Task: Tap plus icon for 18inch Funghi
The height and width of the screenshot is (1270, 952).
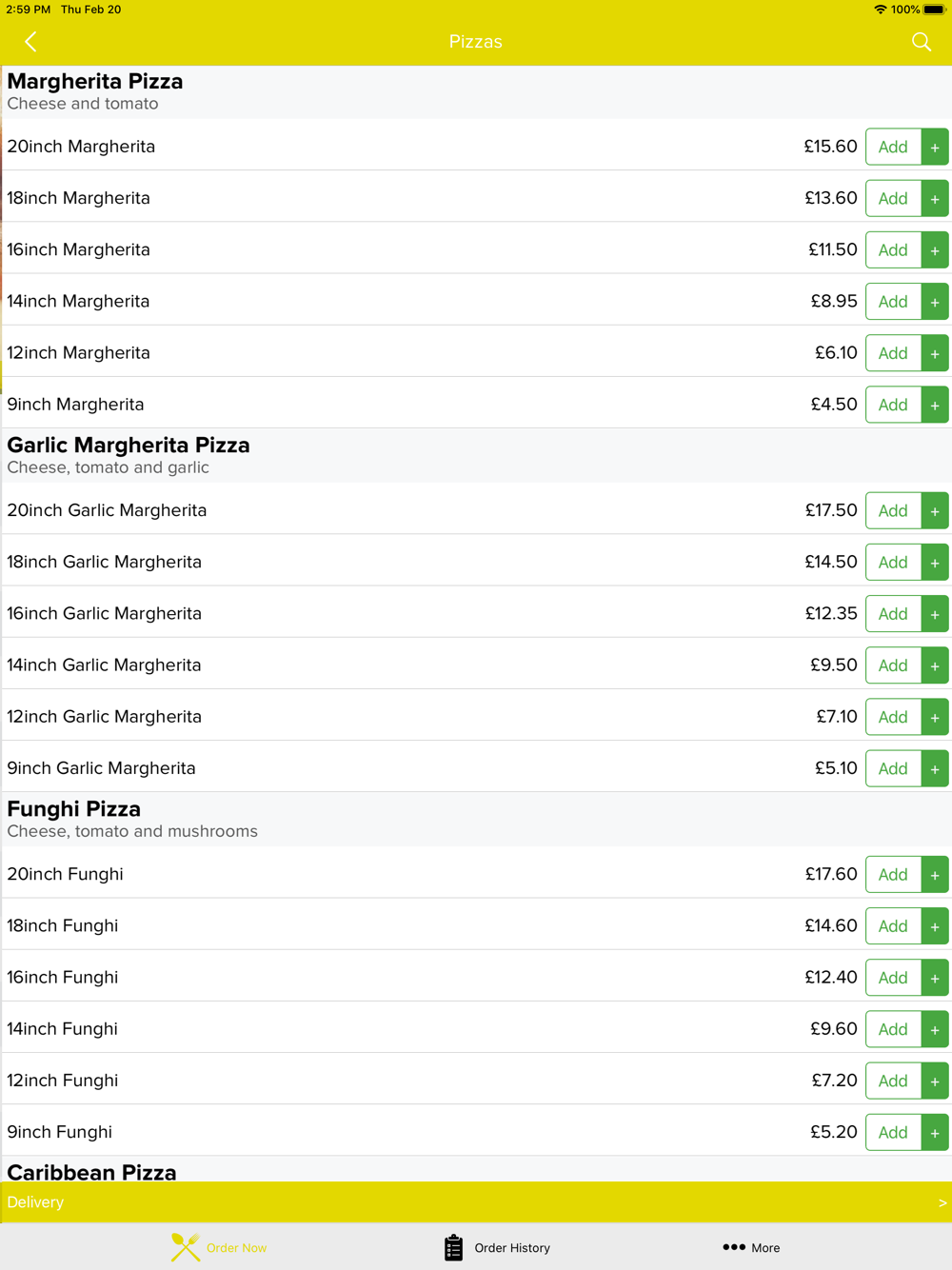Action: pyautogui.click(x=935, y=925)
